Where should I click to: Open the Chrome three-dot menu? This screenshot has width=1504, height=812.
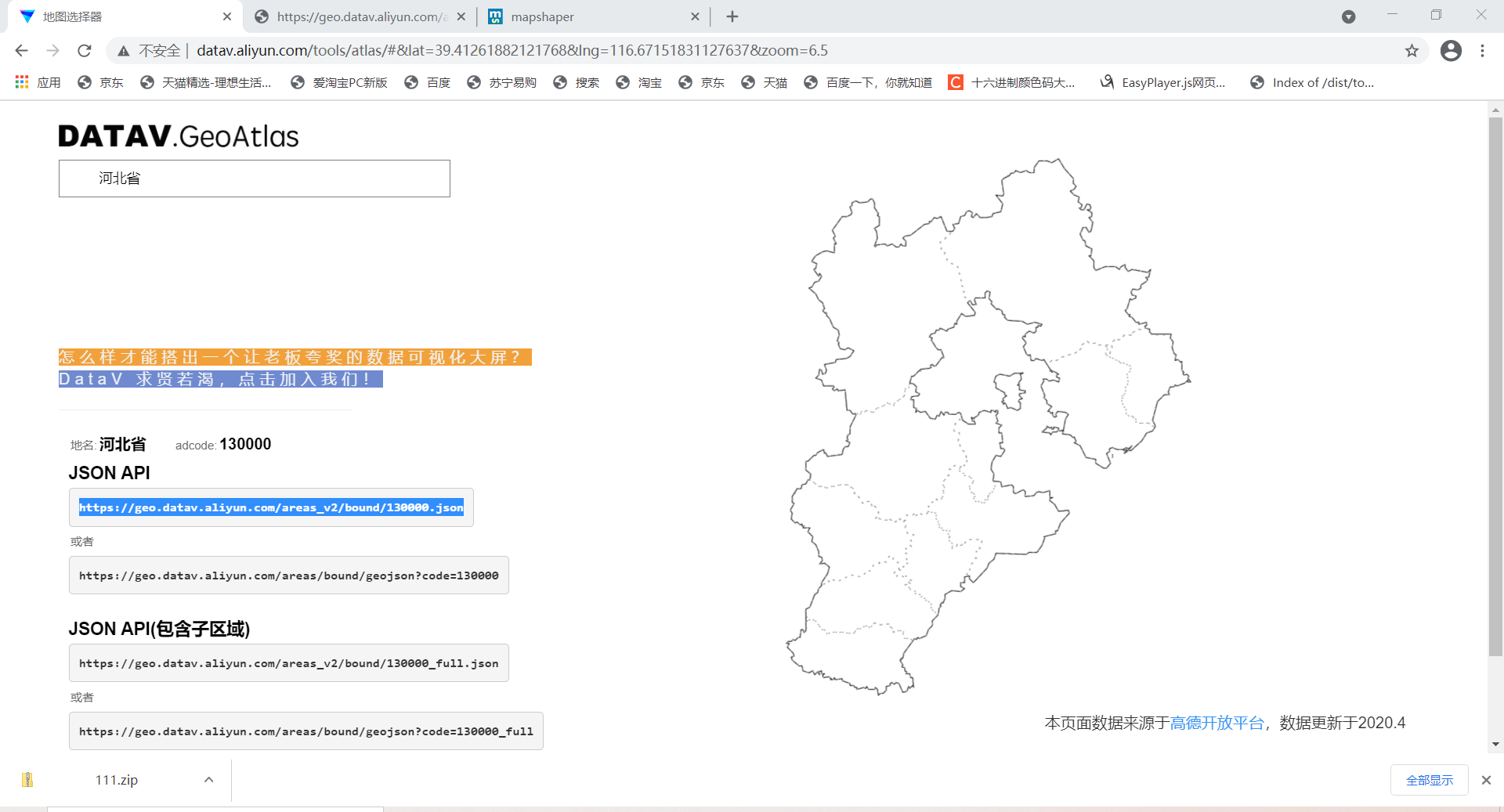click(x=1482, y=51)
